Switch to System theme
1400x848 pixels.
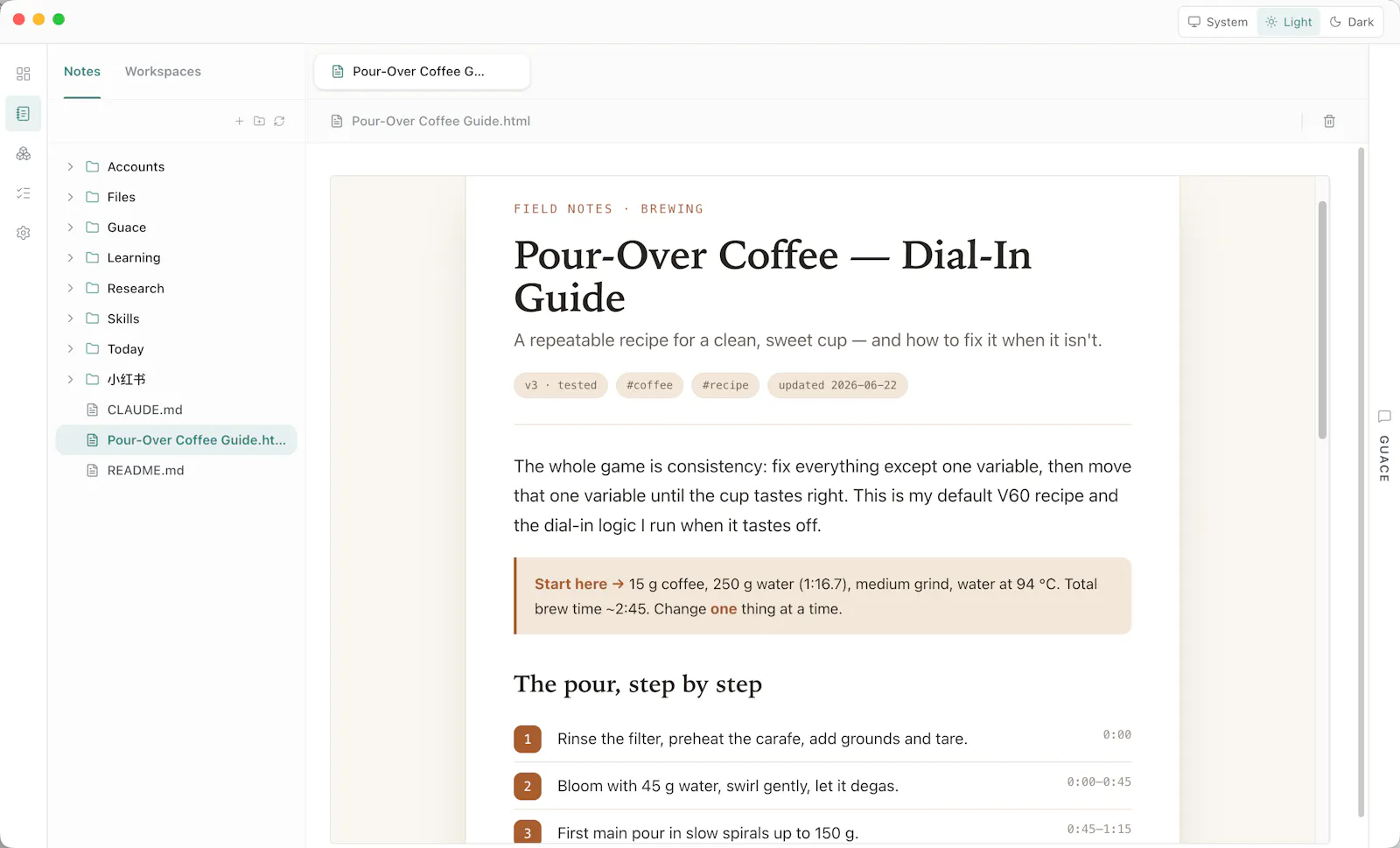[1218, 22]
